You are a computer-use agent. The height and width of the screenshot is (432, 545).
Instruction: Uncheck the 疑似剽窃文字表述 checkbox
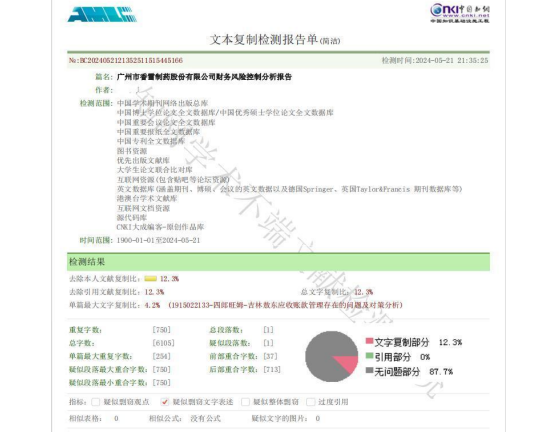point(165,402)
